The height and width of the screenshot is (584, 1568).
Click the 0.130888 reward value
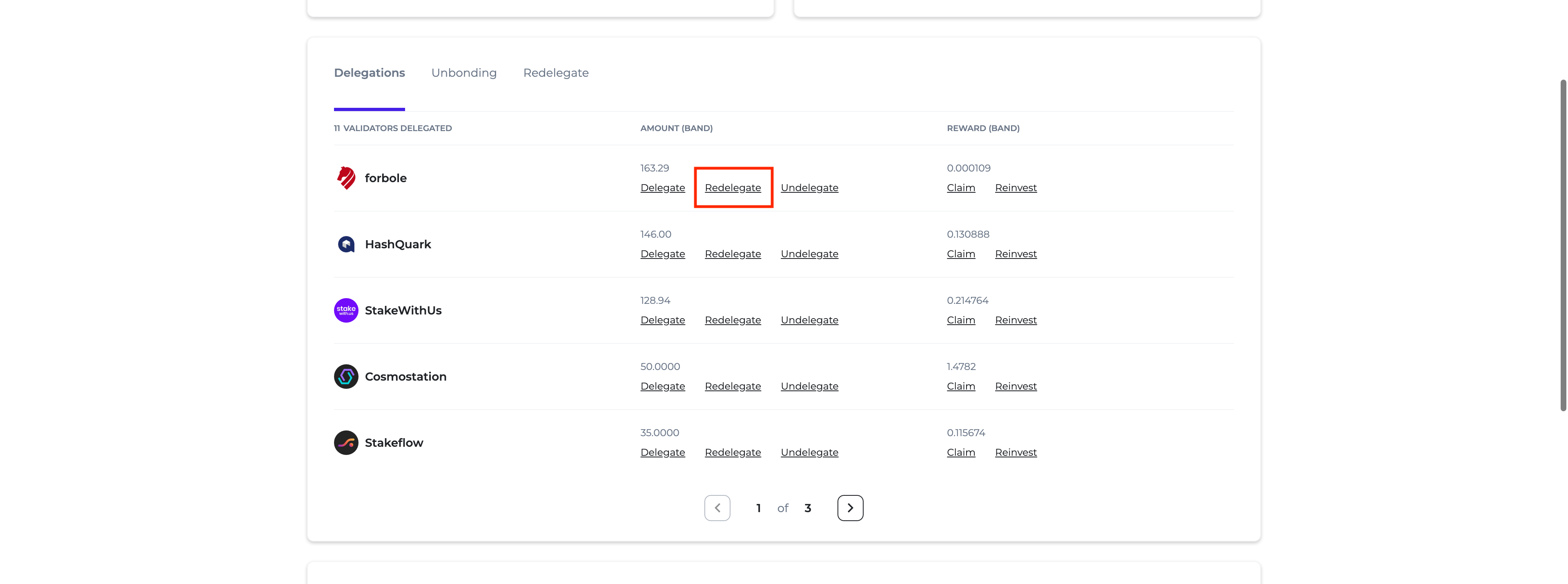[968, 234]
